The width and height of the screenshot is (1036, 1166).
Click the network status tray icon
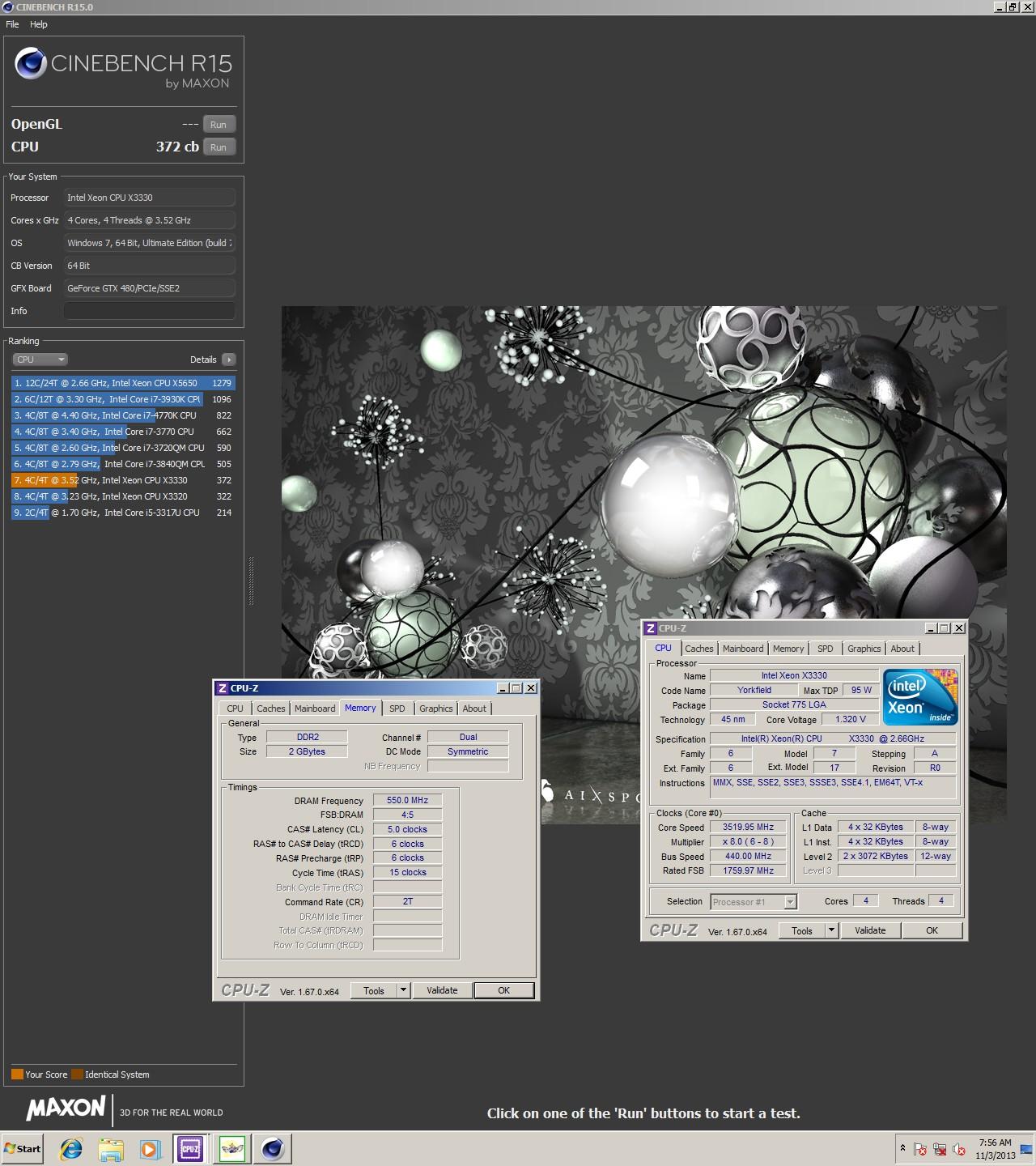(940, 1149)
